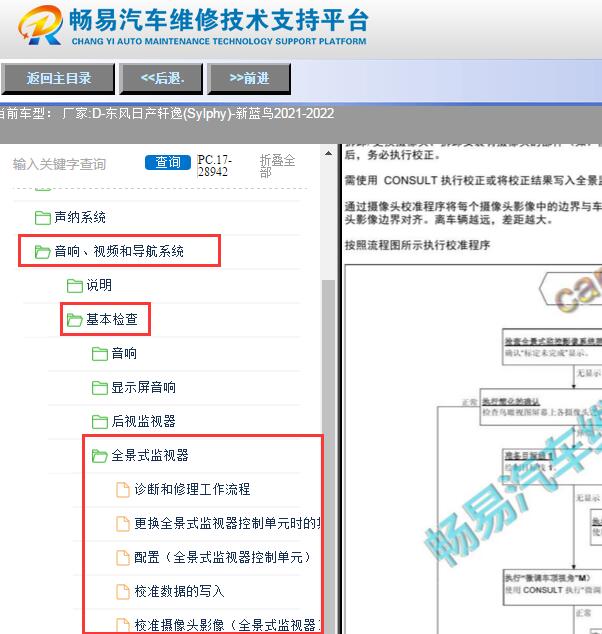Click the document icon beside 校准摄像头影像
The height and width of the screenshot is (634, 602).
tap(123, 625)
